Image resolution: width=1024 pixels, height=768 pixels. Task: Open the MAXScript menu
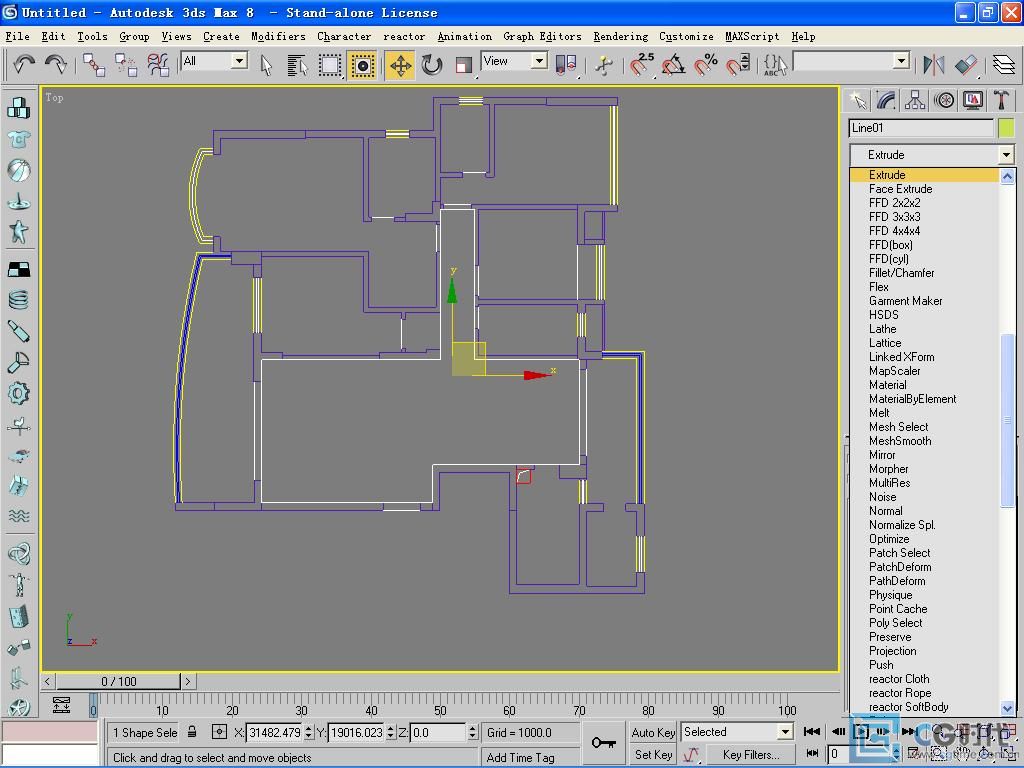pyautogui.click(x=752, y=37)
